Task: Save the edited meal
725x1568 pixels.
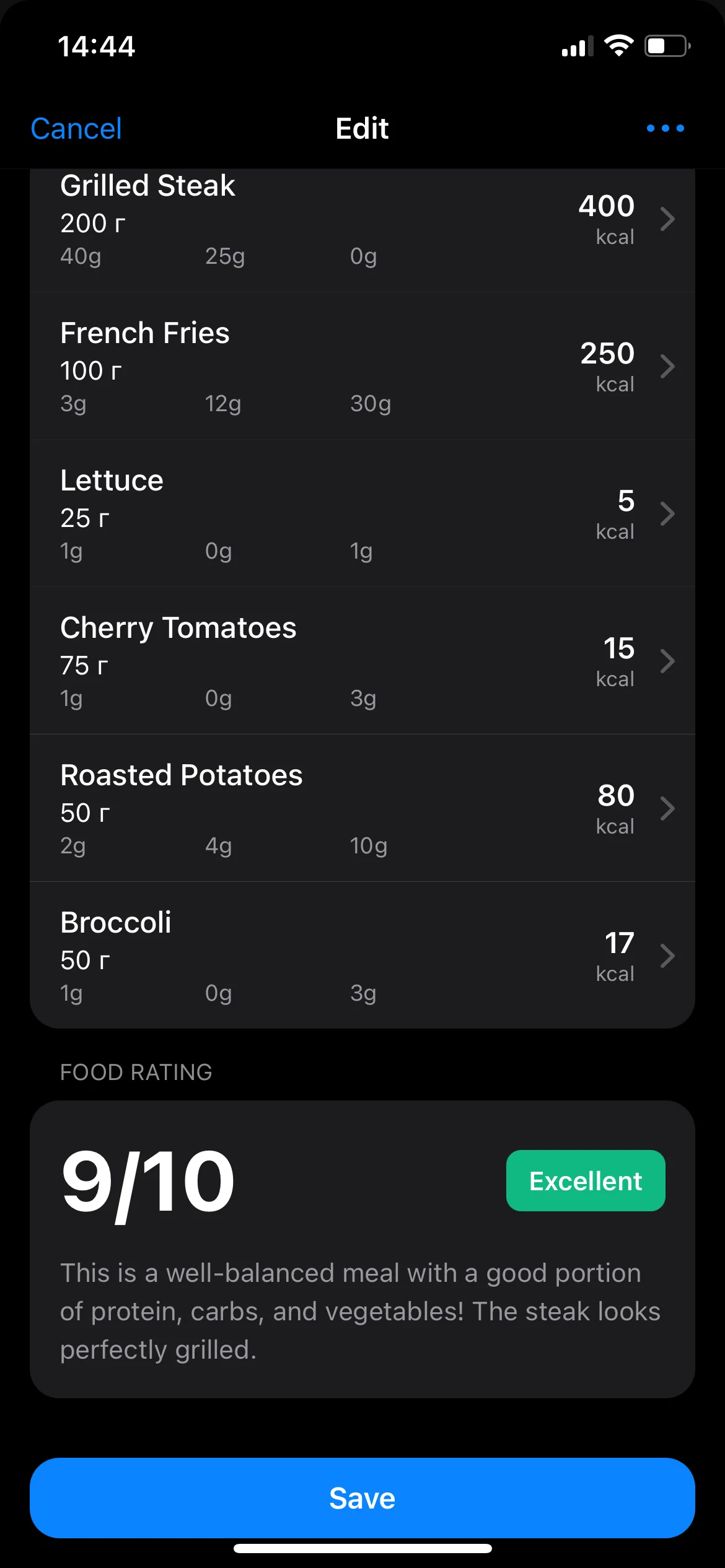Action: click(x=362, y=1498)
